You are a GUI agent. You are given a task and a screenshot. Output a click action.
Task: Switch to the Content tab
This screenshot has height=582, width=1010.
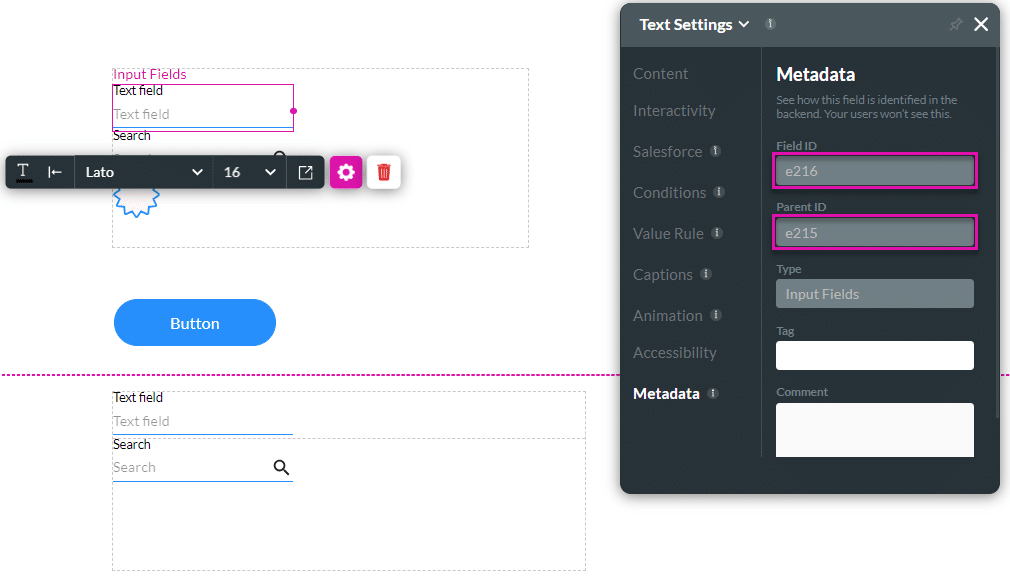point(660,74)
